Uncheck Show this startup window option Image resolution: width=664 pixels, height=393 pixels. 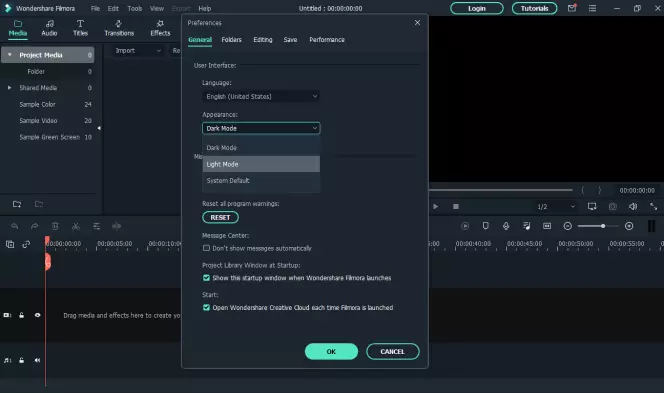pyautogui.click(x=206, y=278)
